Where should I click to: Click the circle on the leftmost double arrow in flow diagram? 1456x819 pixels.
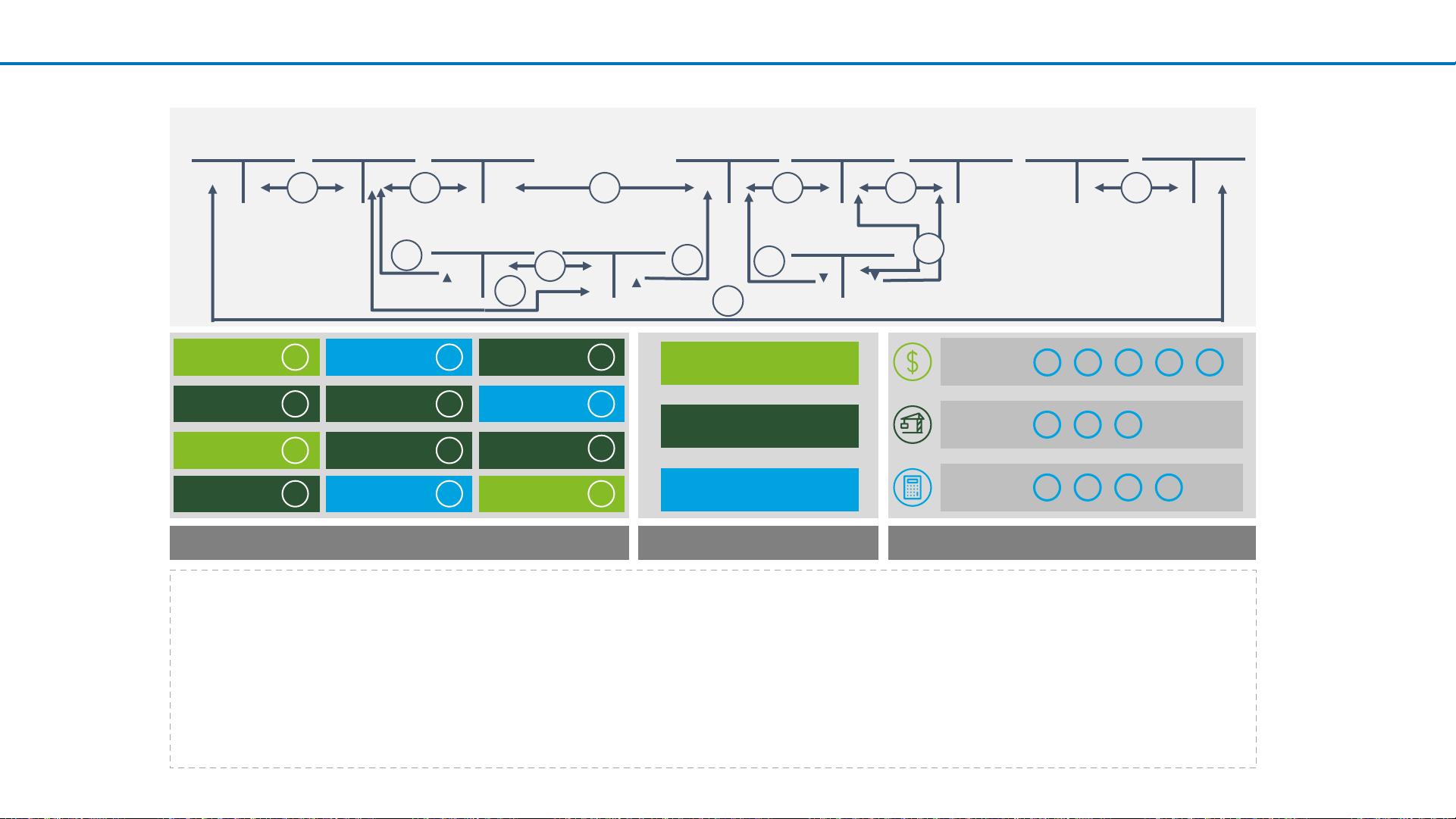click(x=302, y=188)
